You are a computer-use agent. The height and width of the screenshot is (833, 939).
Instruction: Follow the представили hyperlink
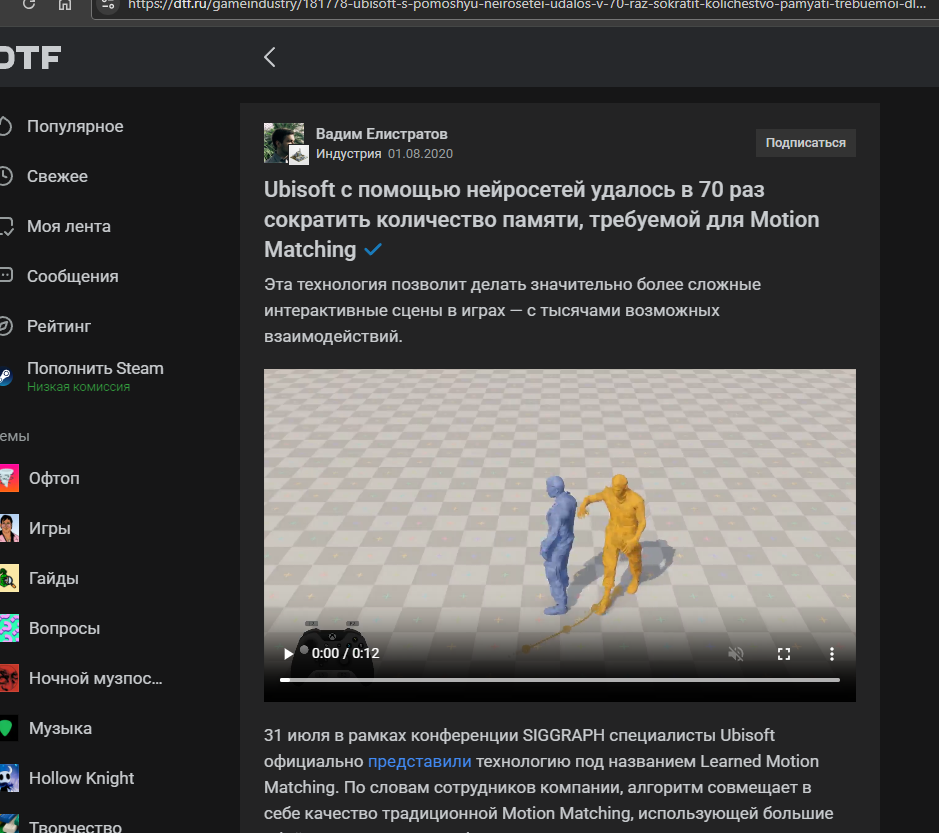[419, 761]
